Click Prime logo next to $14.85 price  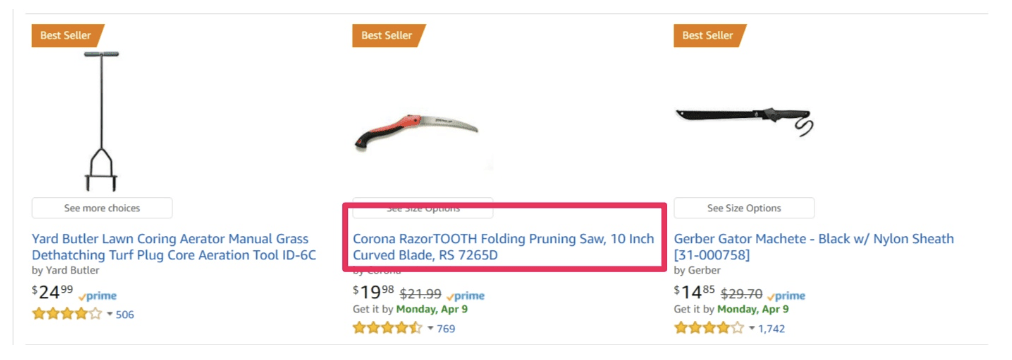[x=786, y=296]
